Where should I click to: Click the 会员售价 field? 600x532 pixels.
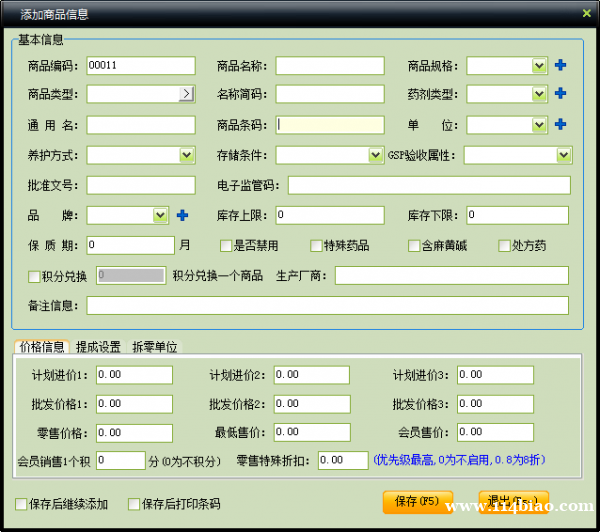pos(495,432)
